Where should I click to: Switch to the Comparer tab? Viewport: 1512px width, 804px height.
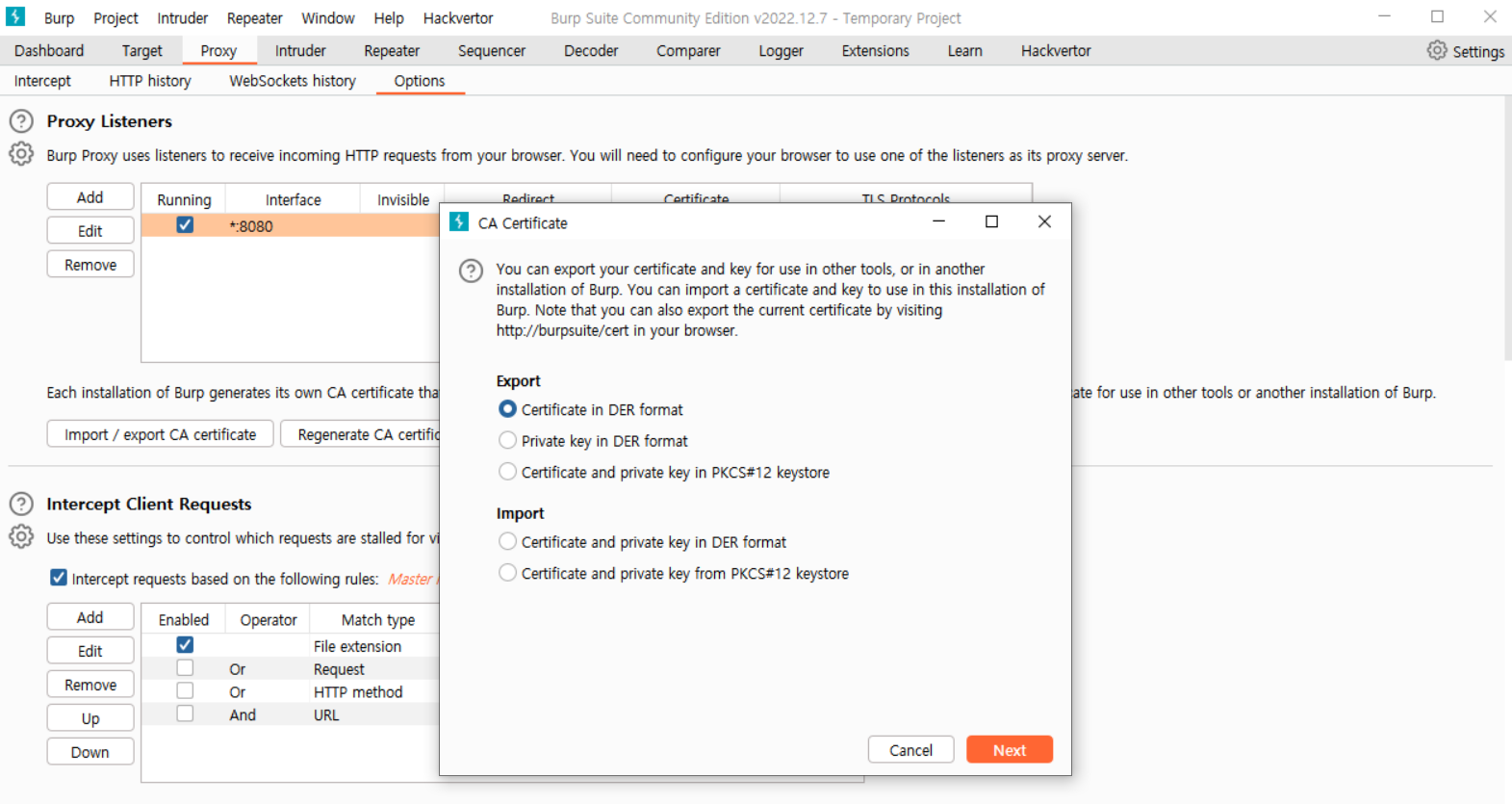coord(688,51)
